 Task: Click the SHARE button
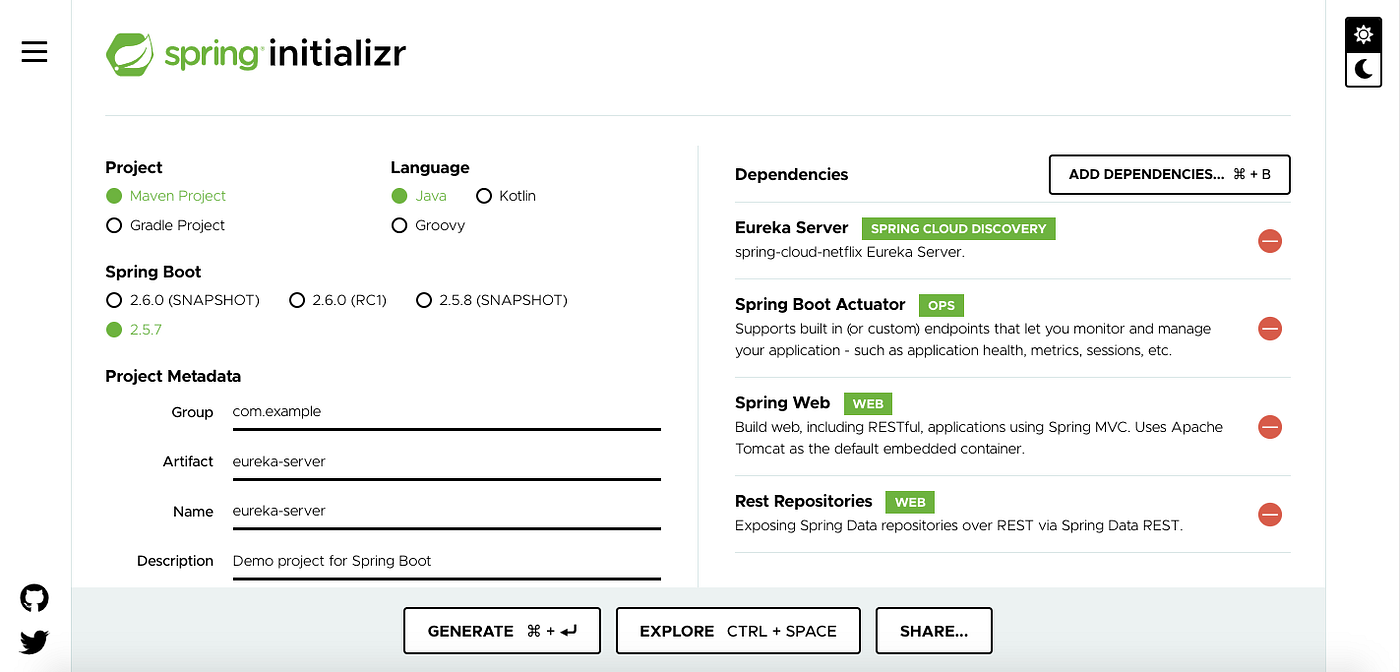(933, 630)
